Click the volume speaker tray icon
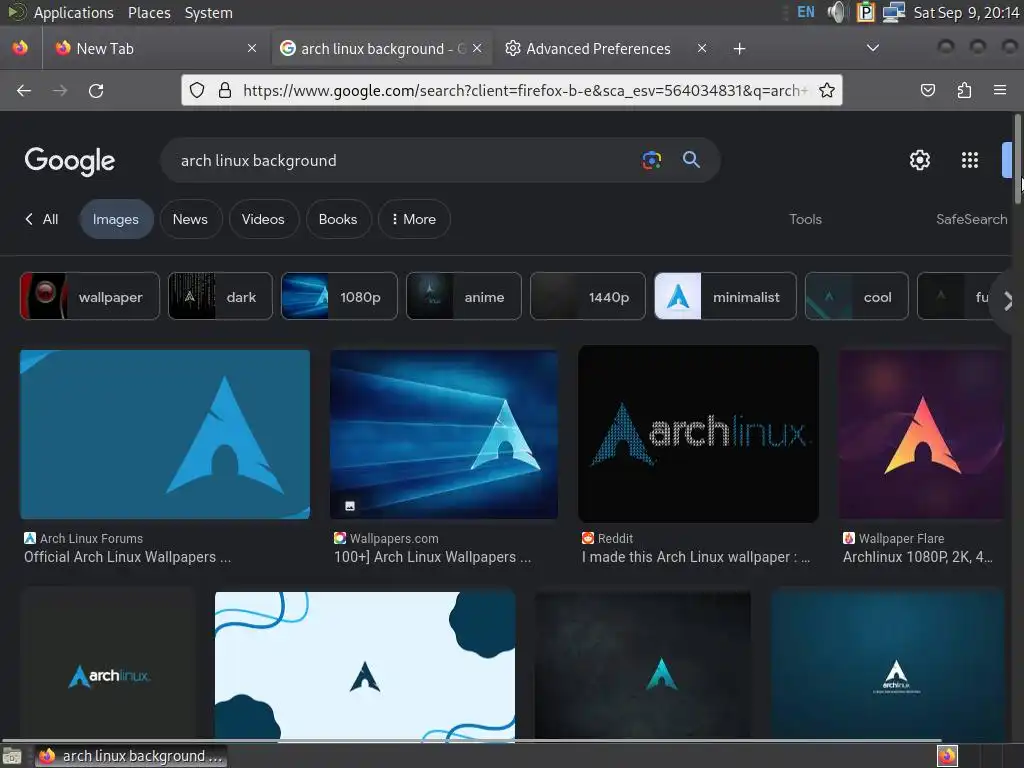Screen dimensions: 1024x768 tap(836, 12)
